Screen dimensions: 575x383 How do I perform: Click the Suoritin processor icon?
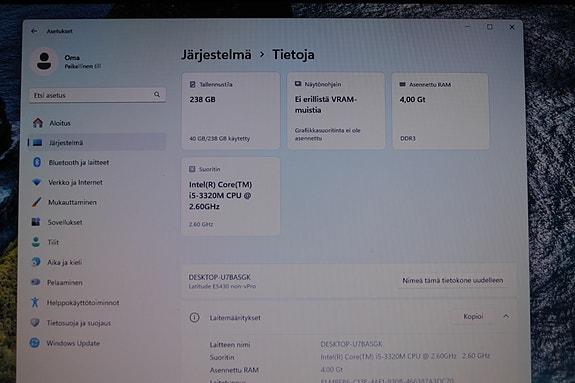click(x=192, y=169)
